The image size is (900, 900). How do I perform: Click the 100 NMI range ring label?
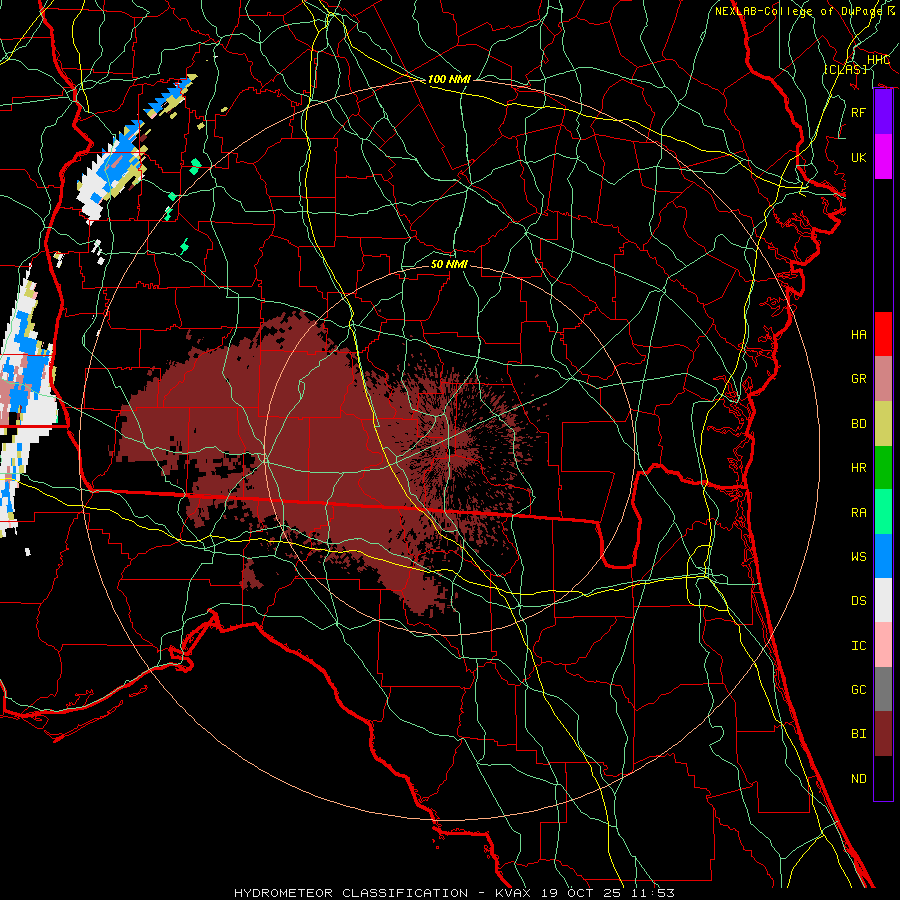[x=449, y=79]
